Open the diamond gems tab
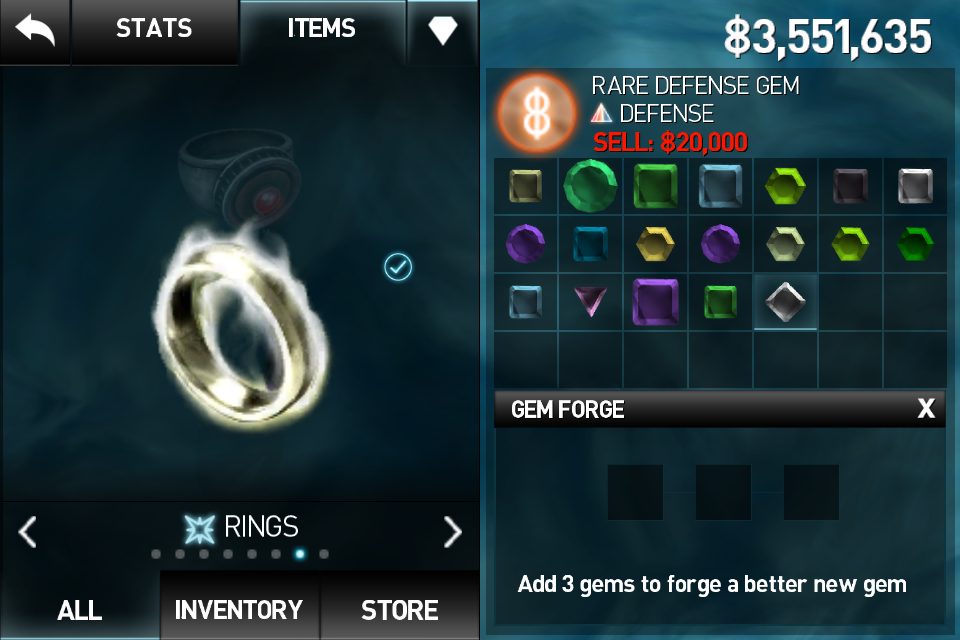960x640 pixels. pos(443,29)
